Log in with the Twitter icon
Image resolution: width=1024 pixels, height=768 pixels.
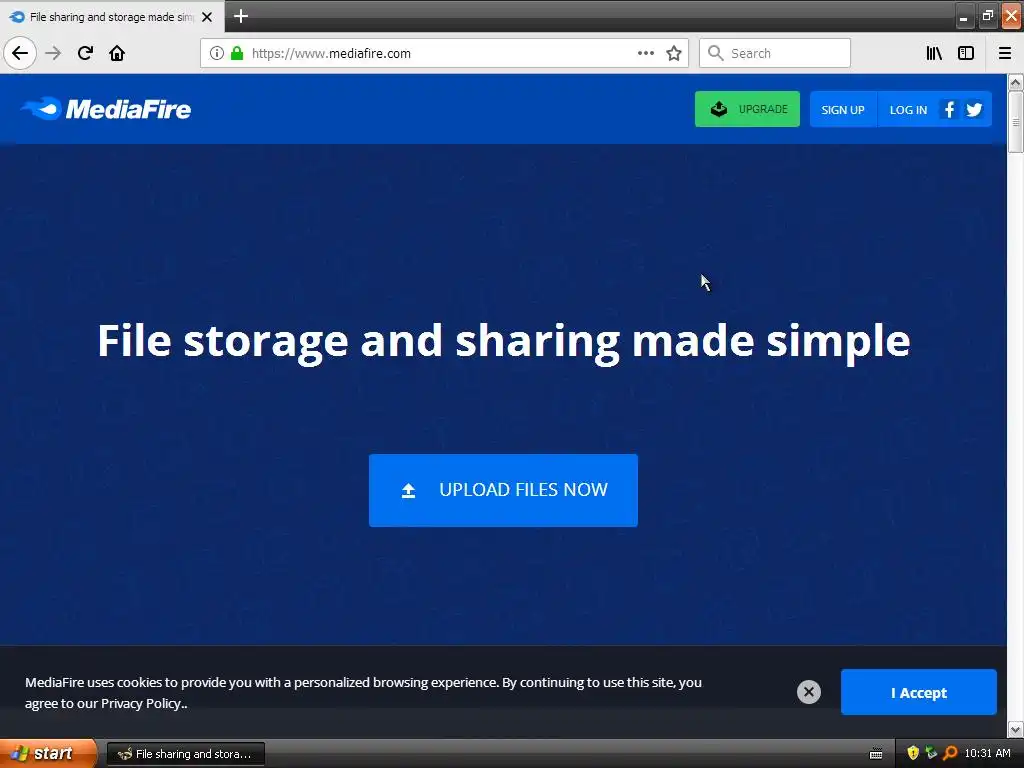pyautogui.click(x=974, y=109)
